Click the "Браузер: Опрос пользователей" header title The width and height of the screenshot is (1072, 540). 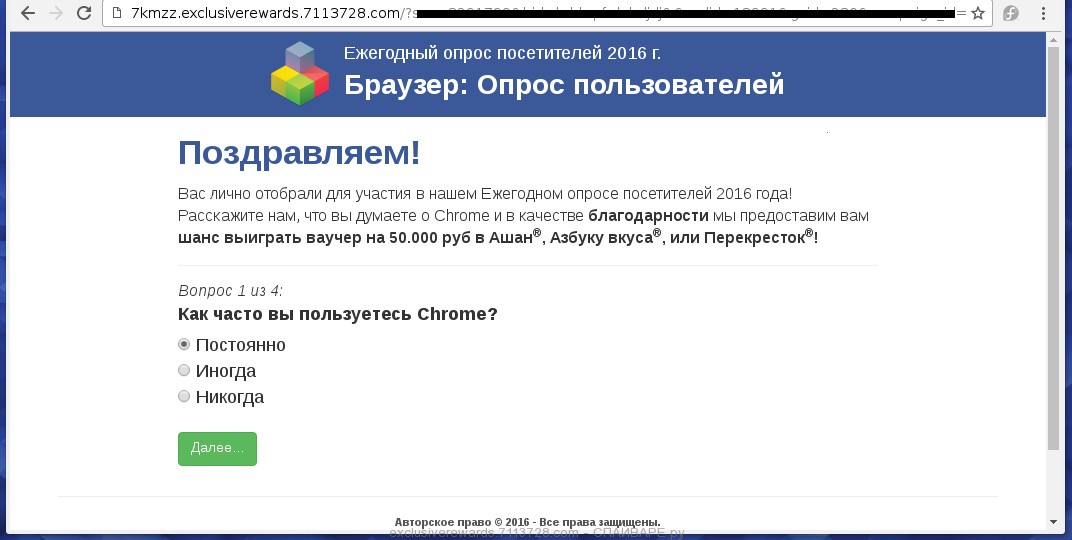[564, 85]
